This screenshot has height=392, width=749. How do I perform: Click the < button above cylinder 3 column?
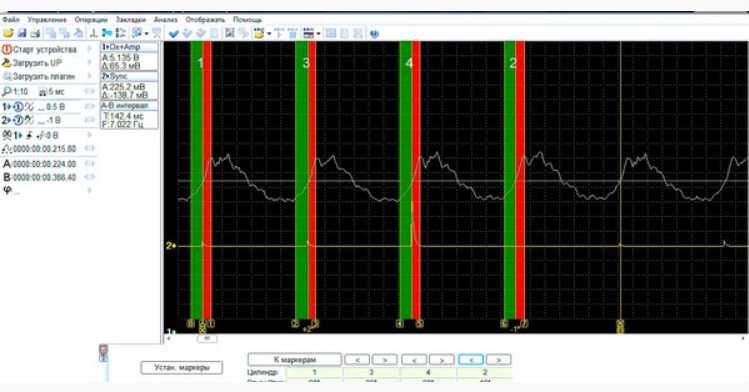pyautogui.click(x=356, y=360)
